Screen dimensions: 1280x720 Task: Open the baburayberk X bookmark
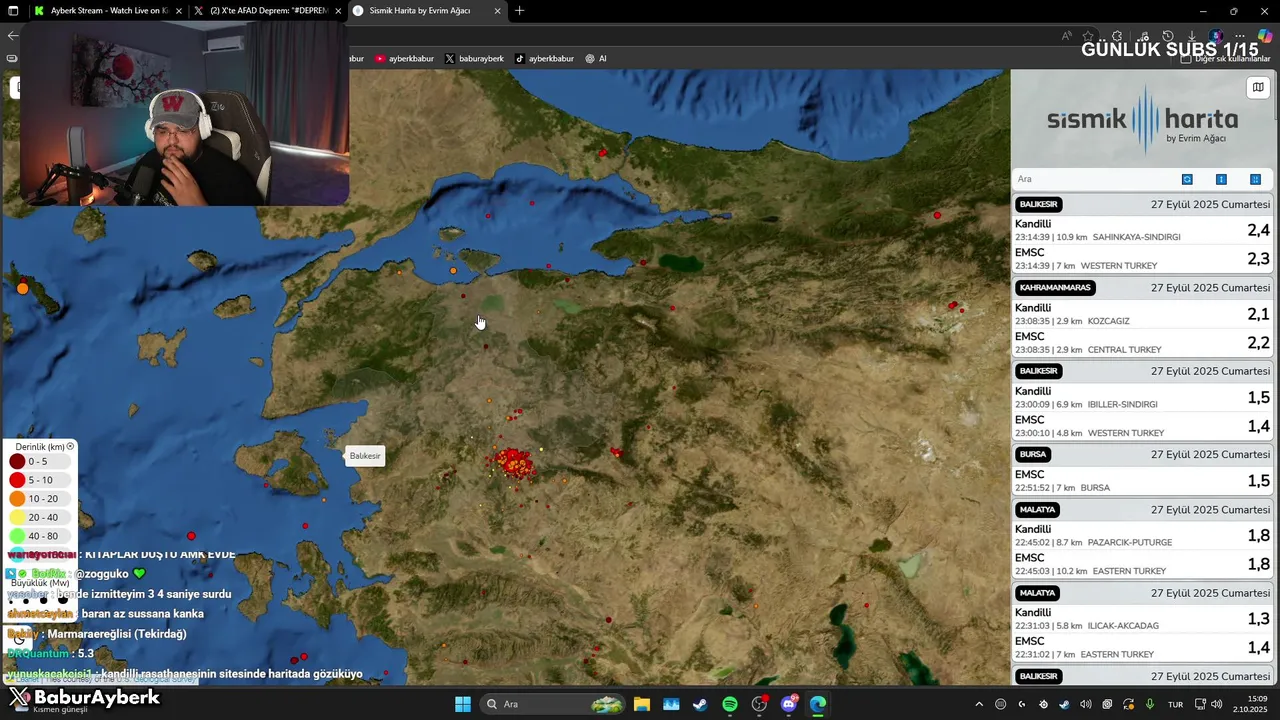tap(474, 59)
